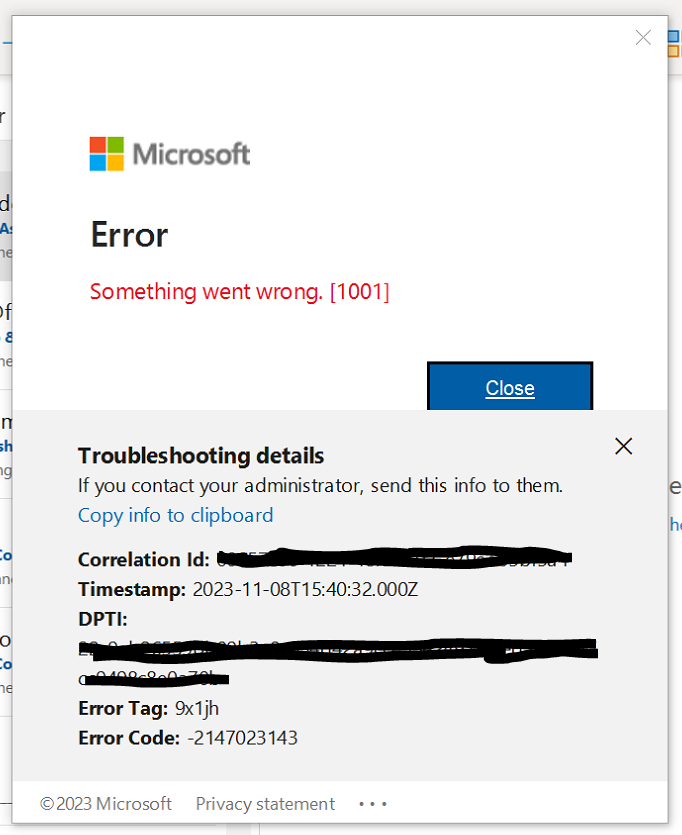Click the Something went wrong error message

(x=239, y=291)
